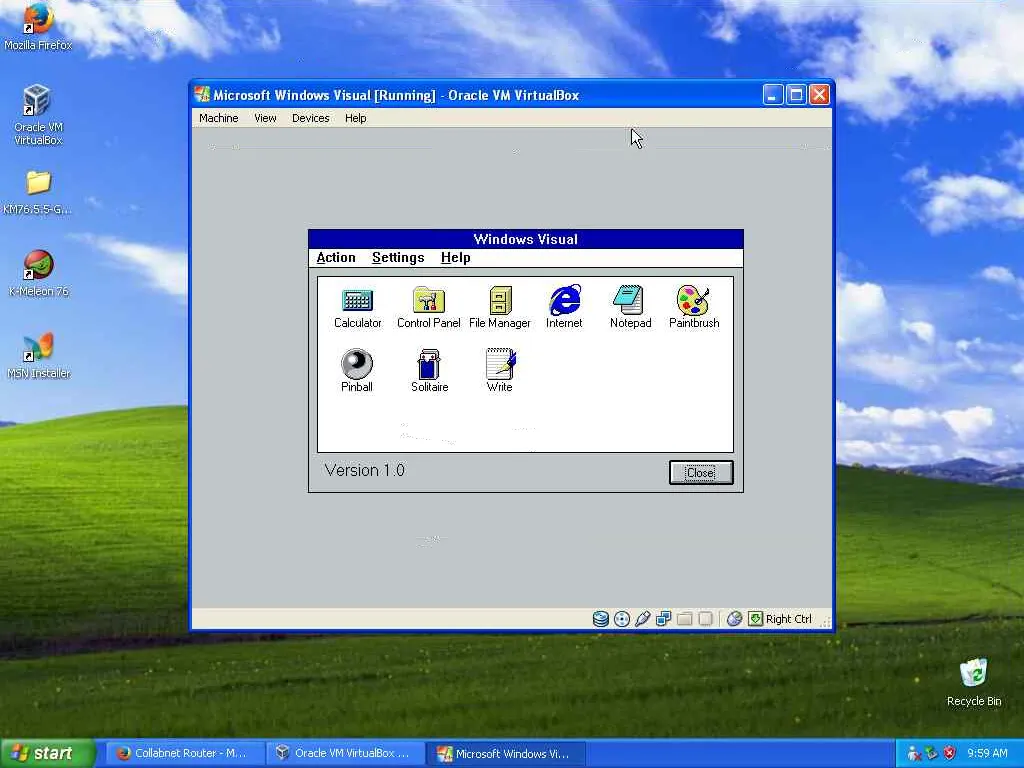Open the VirtualBox View menu
Screen dimensions: 1024x768
[265, 118]
